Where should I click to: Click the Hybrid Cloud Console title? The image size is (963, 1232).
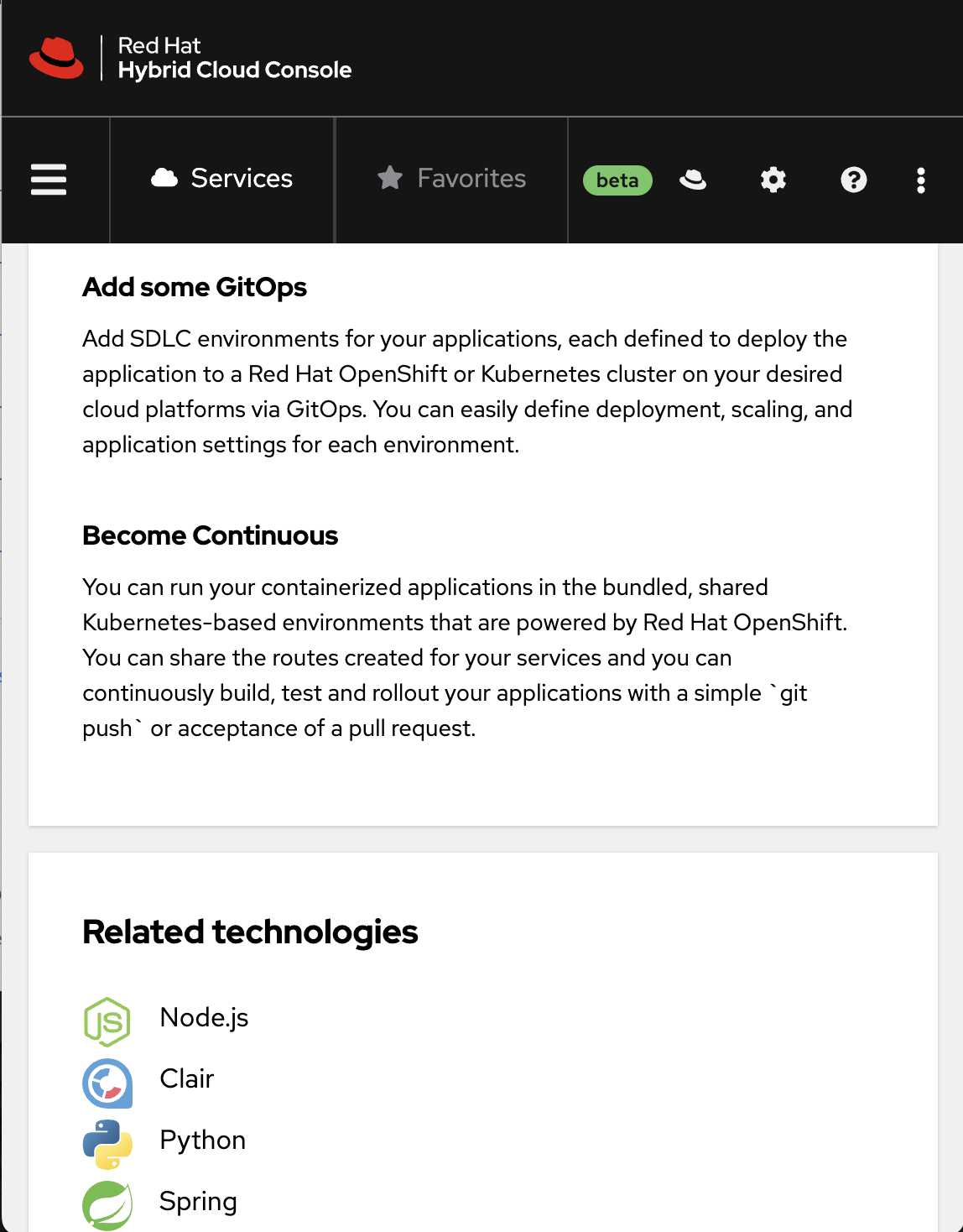tap(235, 70)
